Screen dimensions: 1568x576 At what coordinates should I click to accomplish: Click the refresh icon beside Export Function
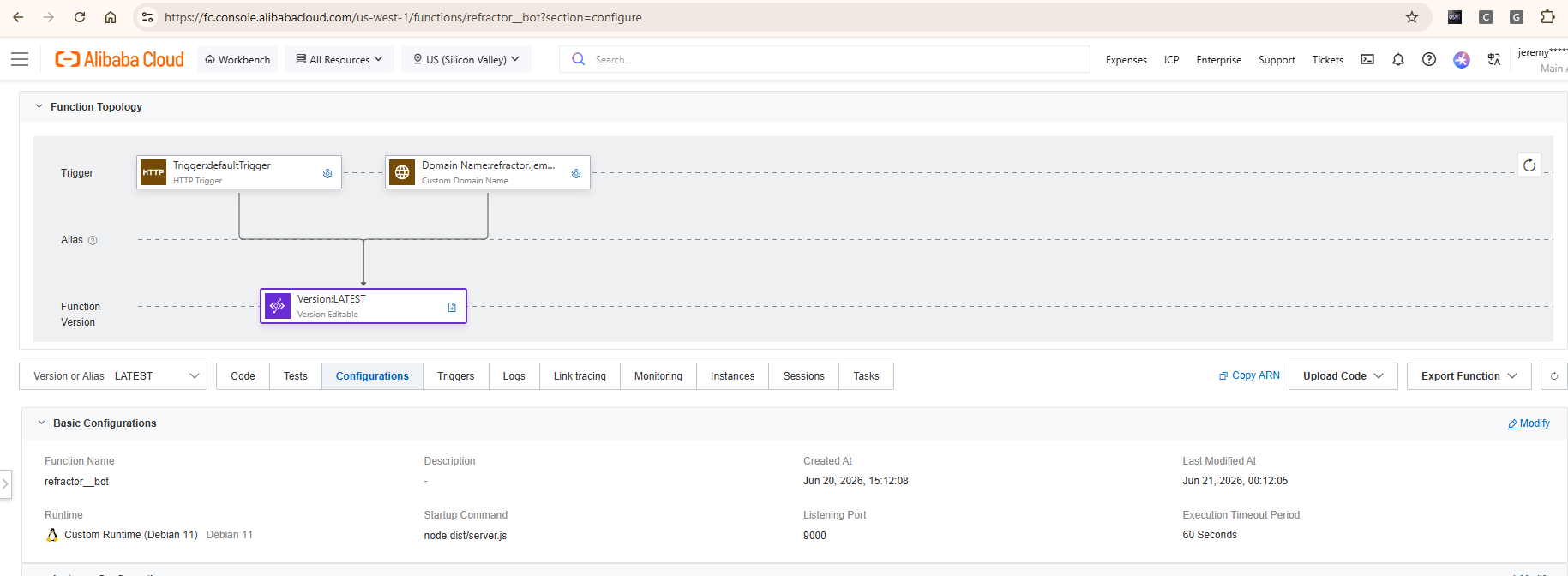click(x=1554, y=376)
